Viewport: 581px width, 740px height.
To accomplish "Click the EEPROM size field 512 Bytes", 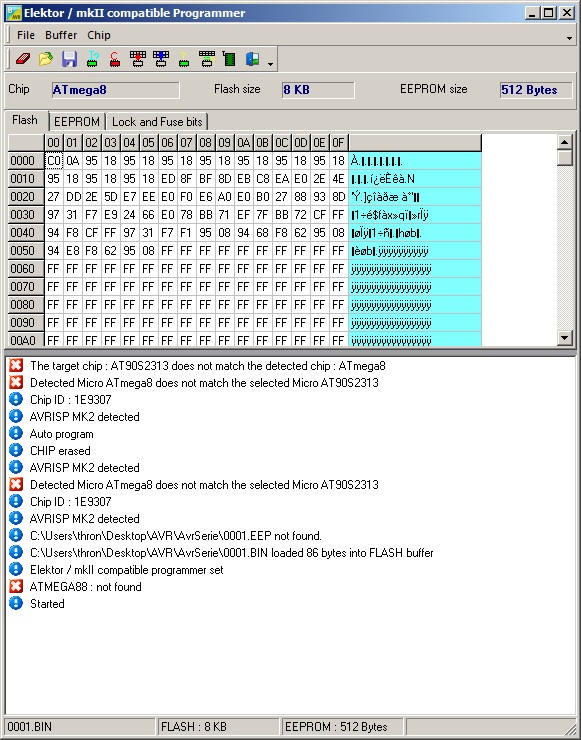I will coord(536,90).
